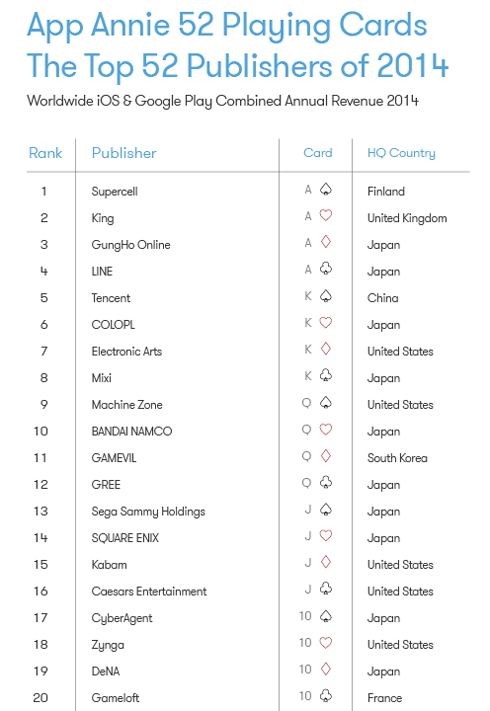This screenshot has height=711, width=490.
Task: Click the heart icon beside King
Action: click(x=326, y=215)
